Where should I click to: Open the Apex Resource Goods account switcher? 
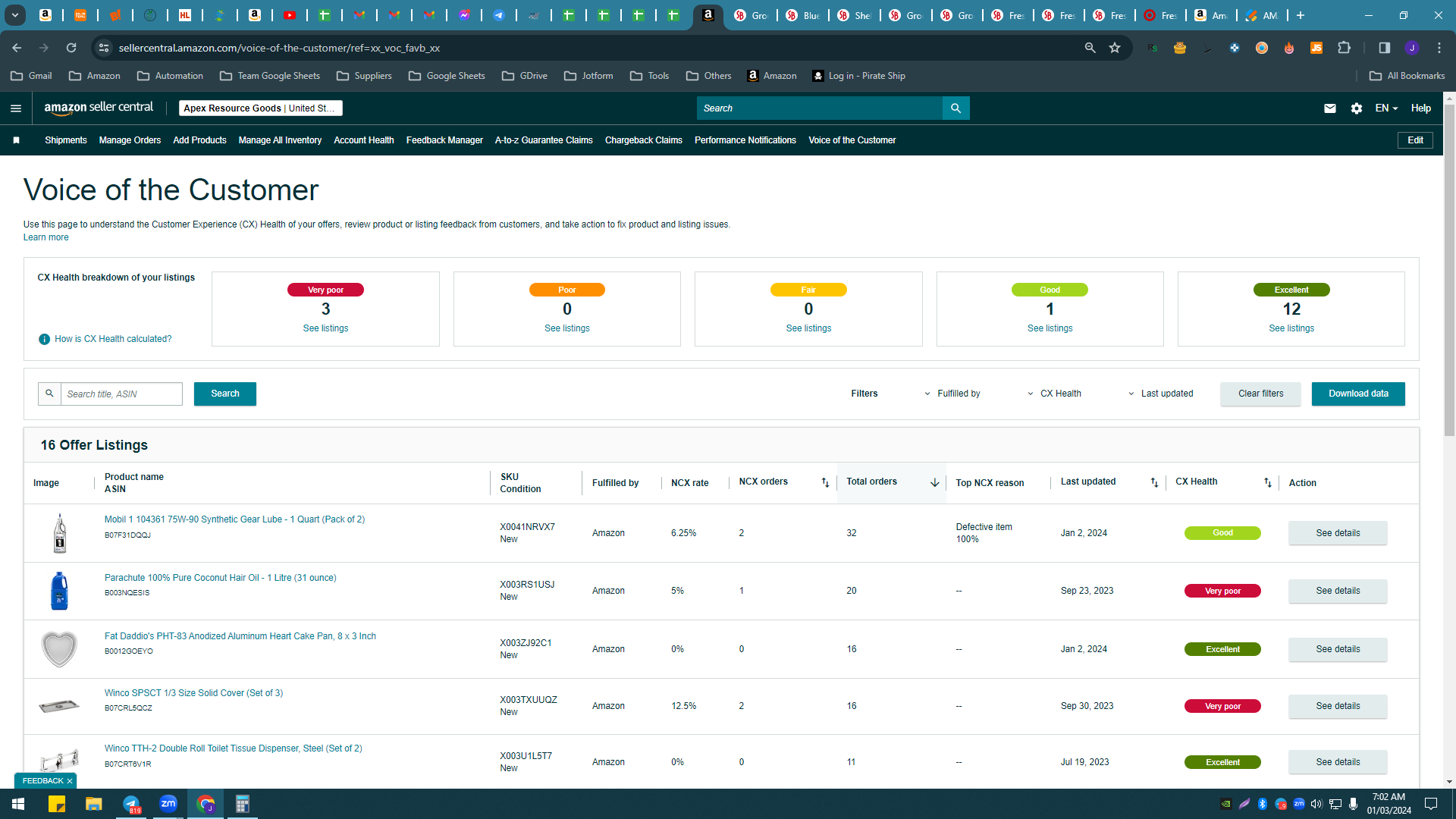pyautogui.click(x=261, y=108)
